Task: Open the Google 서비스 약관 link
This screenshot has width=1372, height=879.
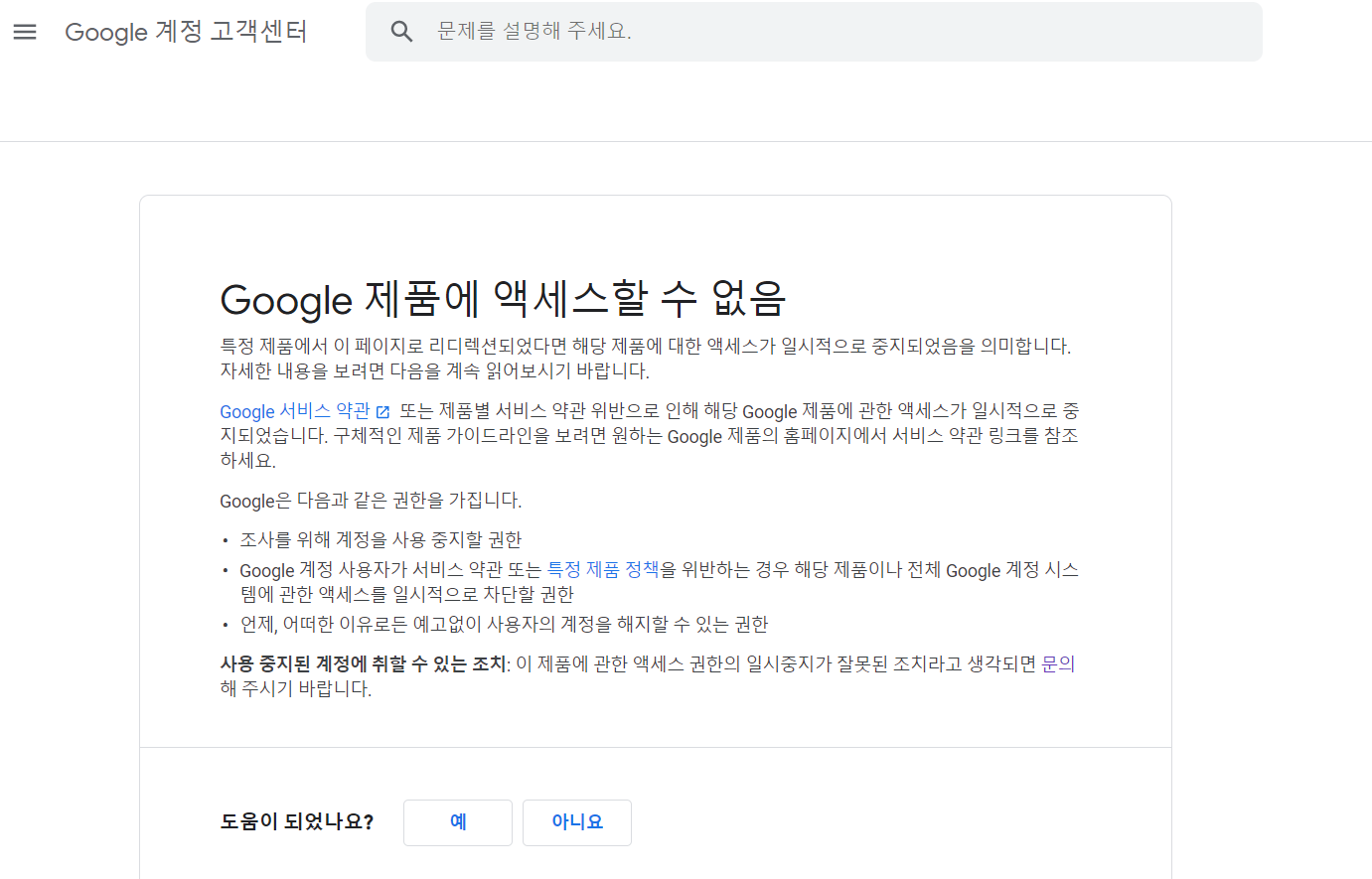Action: (x=294, y=411)
